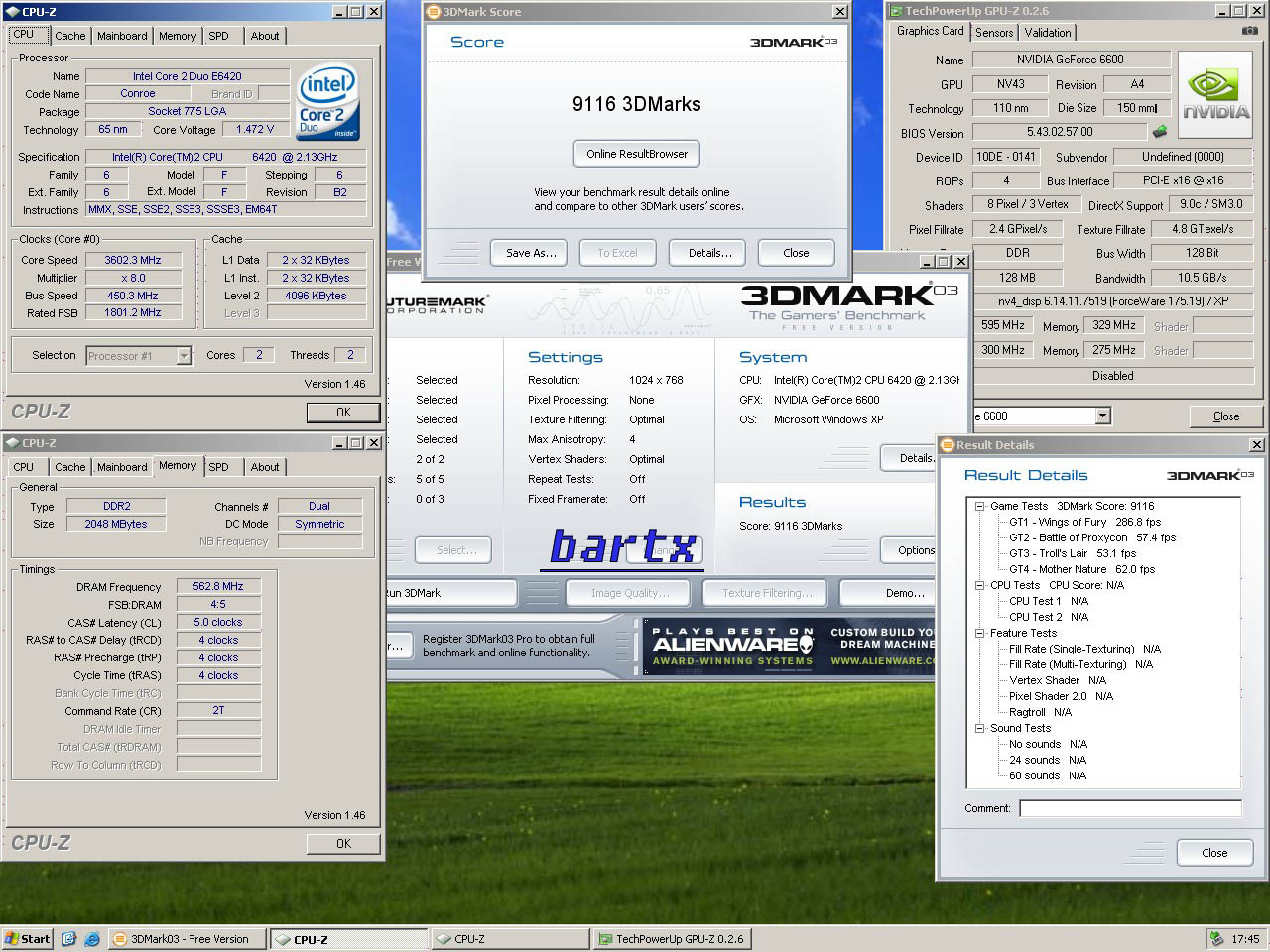Switch to 3DMark03 taskbar item
1270x952 pixels.
click(x=186, y=939)
